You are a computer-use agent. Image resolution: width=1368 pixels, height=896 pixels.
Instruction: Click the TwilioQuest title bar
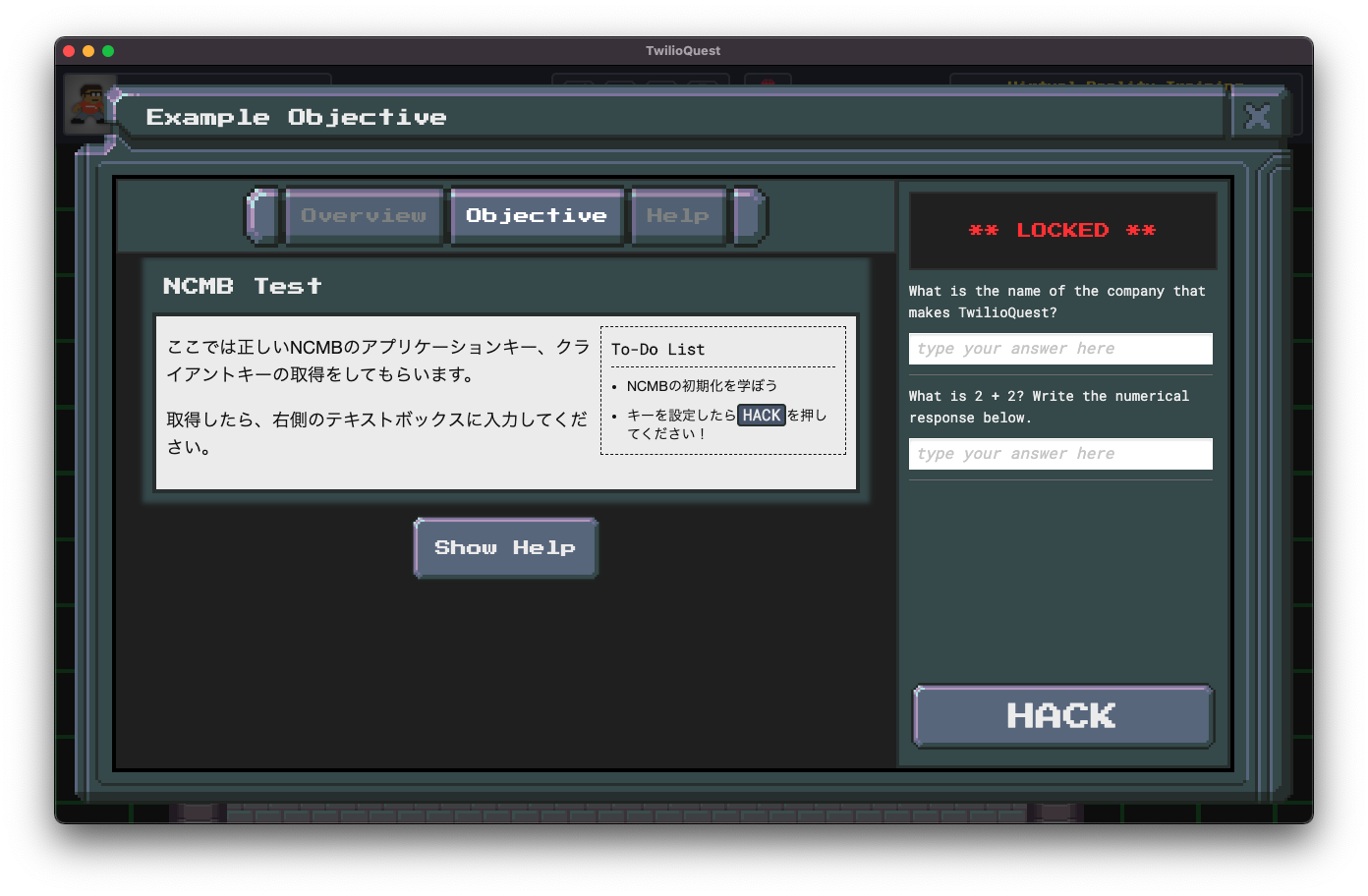[684, 50]
